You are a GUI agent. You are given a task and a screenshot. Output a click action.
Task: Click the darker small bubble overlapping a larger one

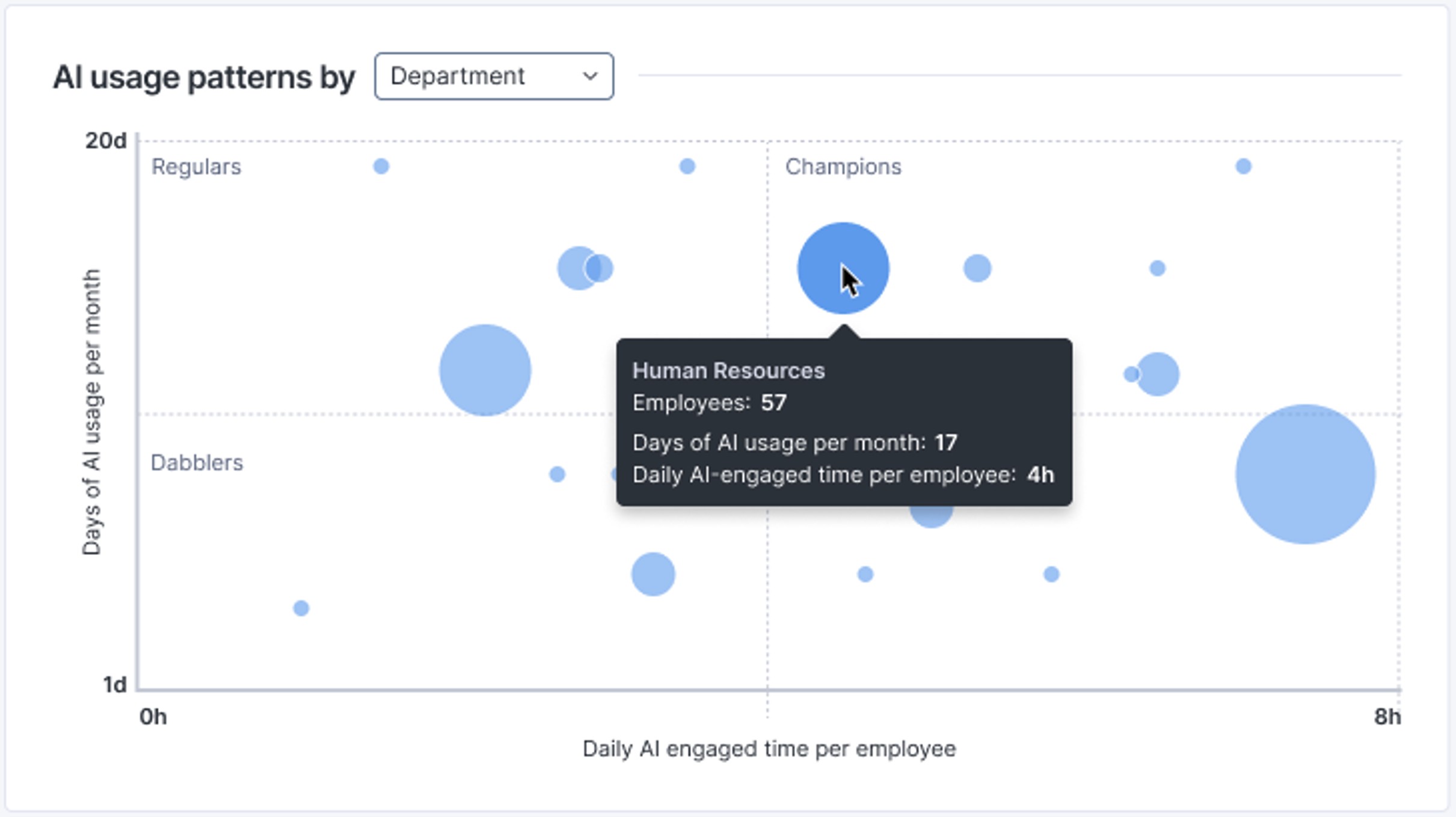coord(600,268)
